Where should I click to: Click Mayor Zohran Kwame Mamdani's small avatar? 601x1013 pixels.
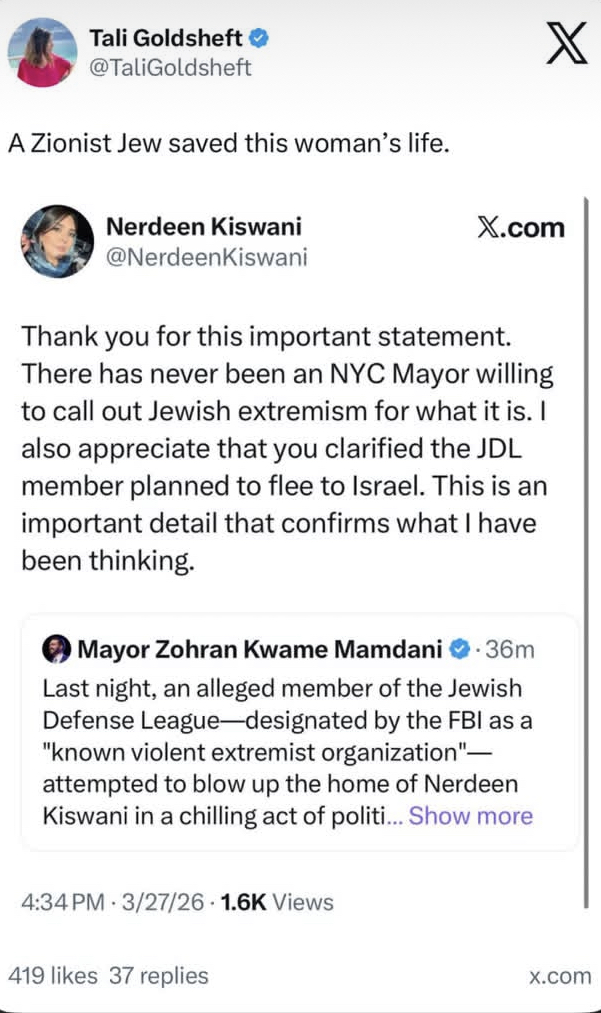click(x=56, y=649)
